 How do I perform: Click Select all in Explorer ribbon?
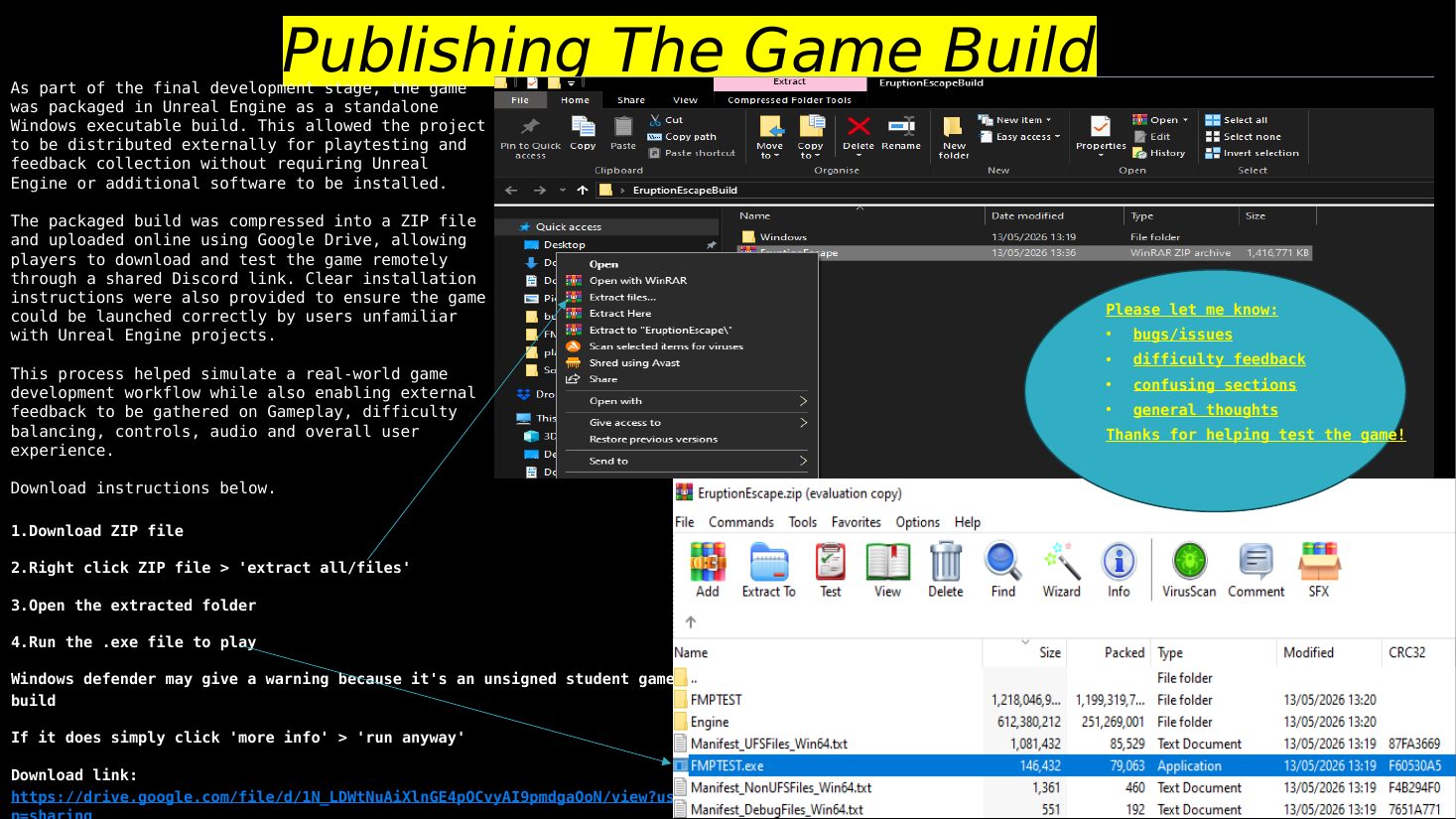(x=1237, y=120)
